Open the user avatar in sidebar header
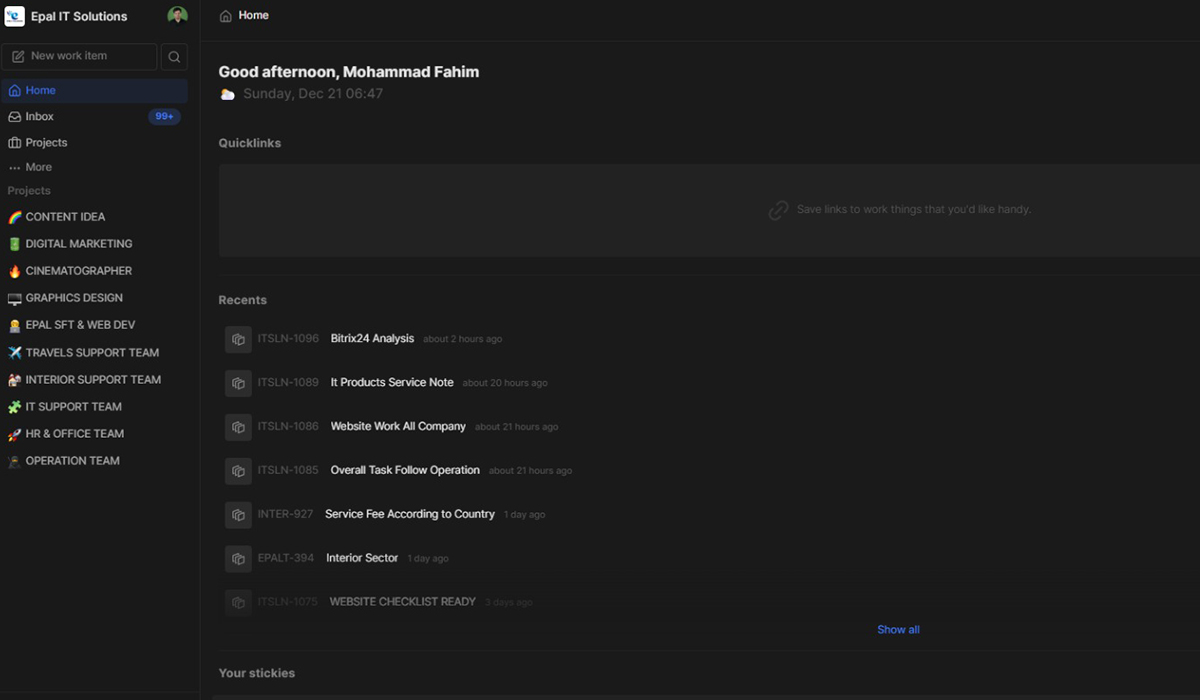Screen dimensions: 1200x700 point(177,16)
